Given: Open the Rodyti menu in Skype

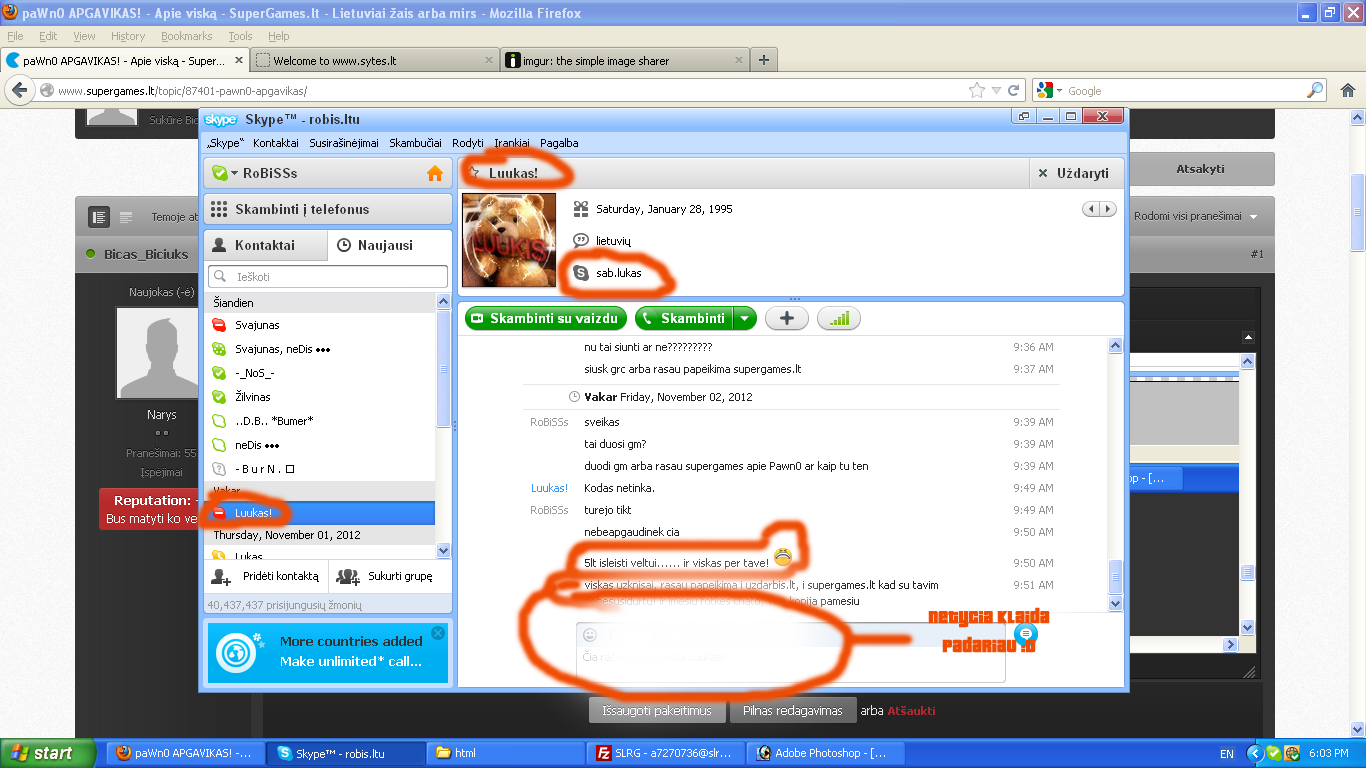Looking at the screenshot, I should click(468, 143).
